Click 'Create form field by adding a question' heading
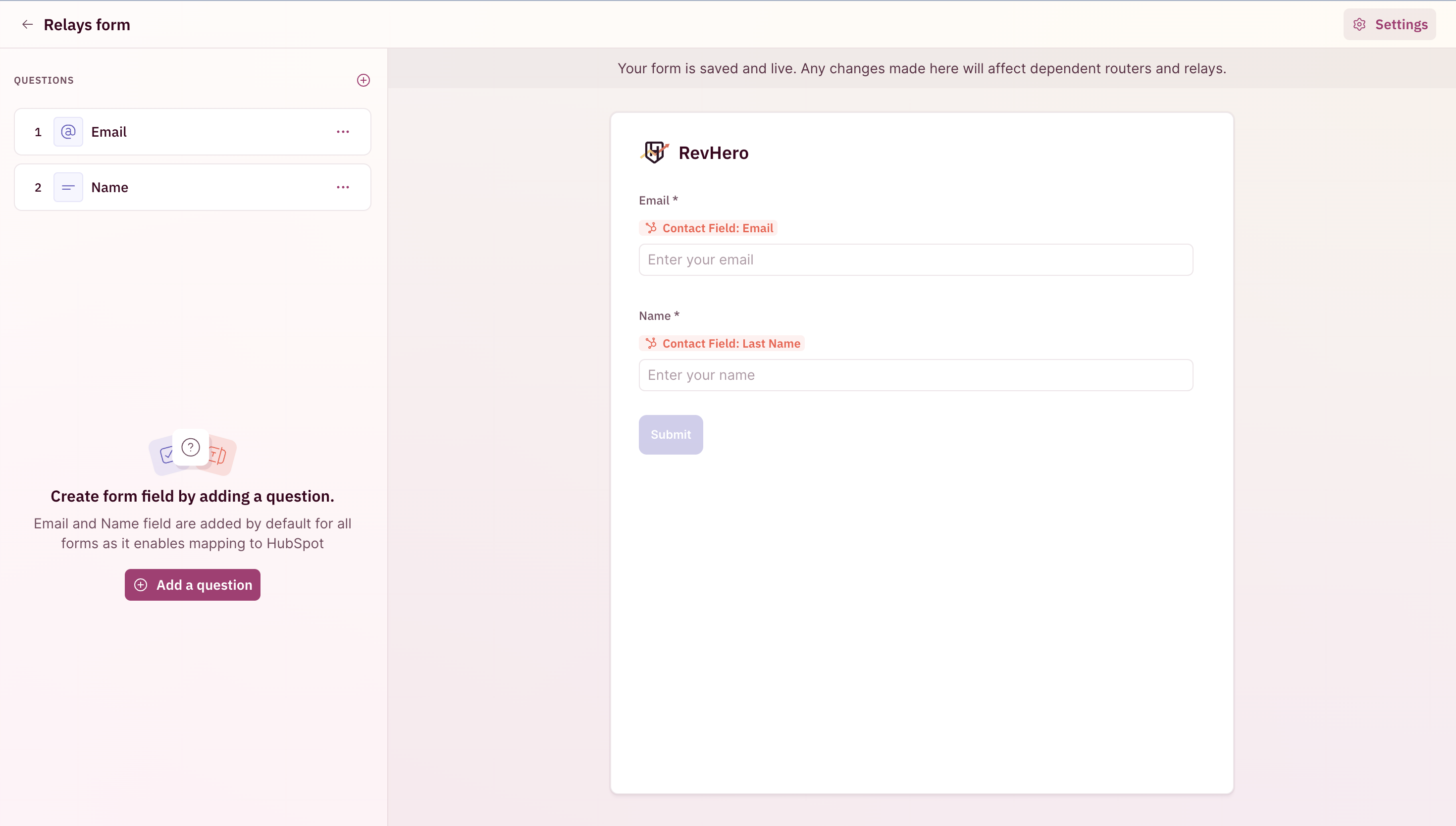The width and height of the screenshot is (1456, 826). coord(192,496)
